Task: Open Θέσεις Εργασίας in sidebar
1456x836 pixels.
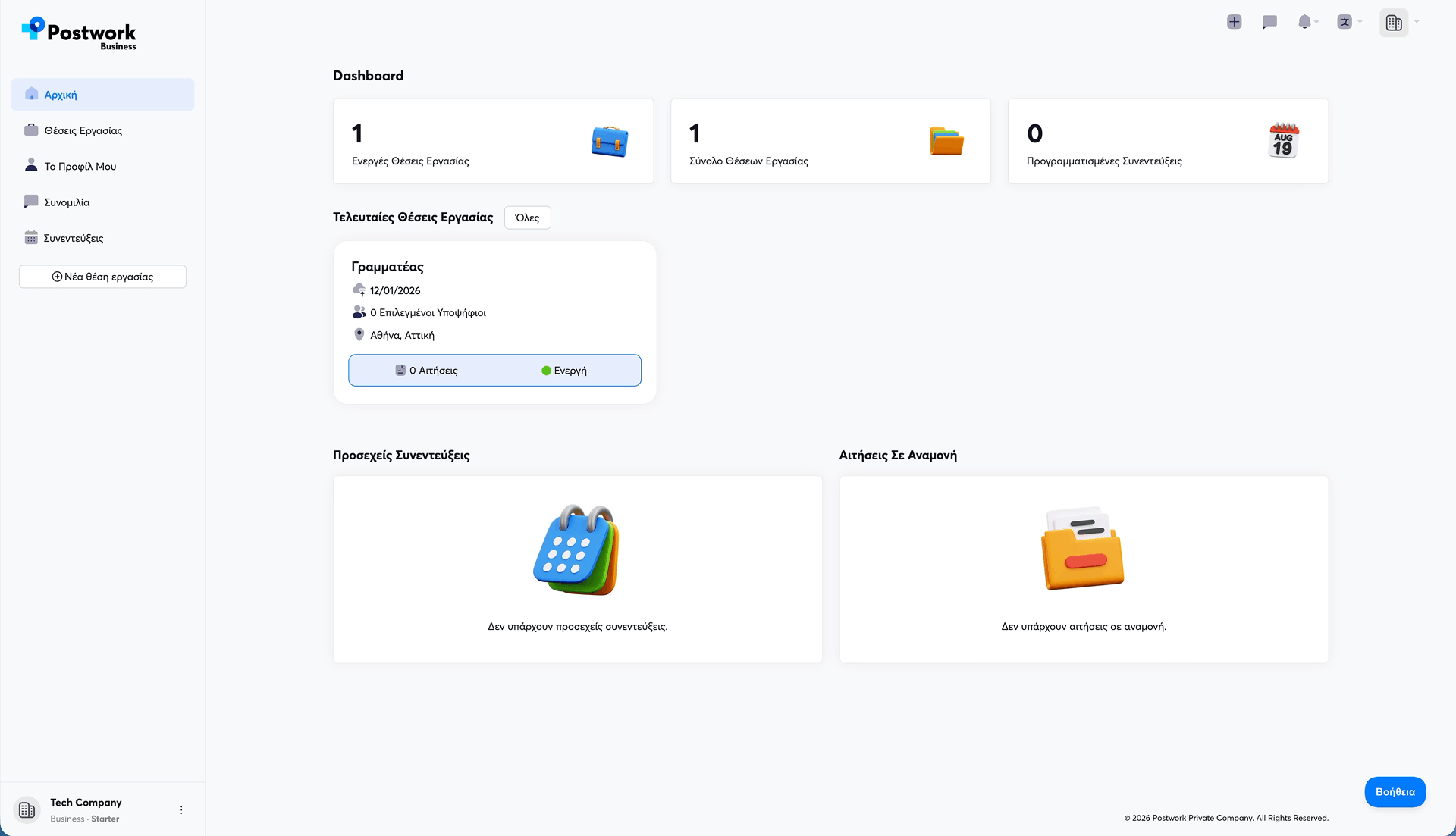Action: [83, 130]
